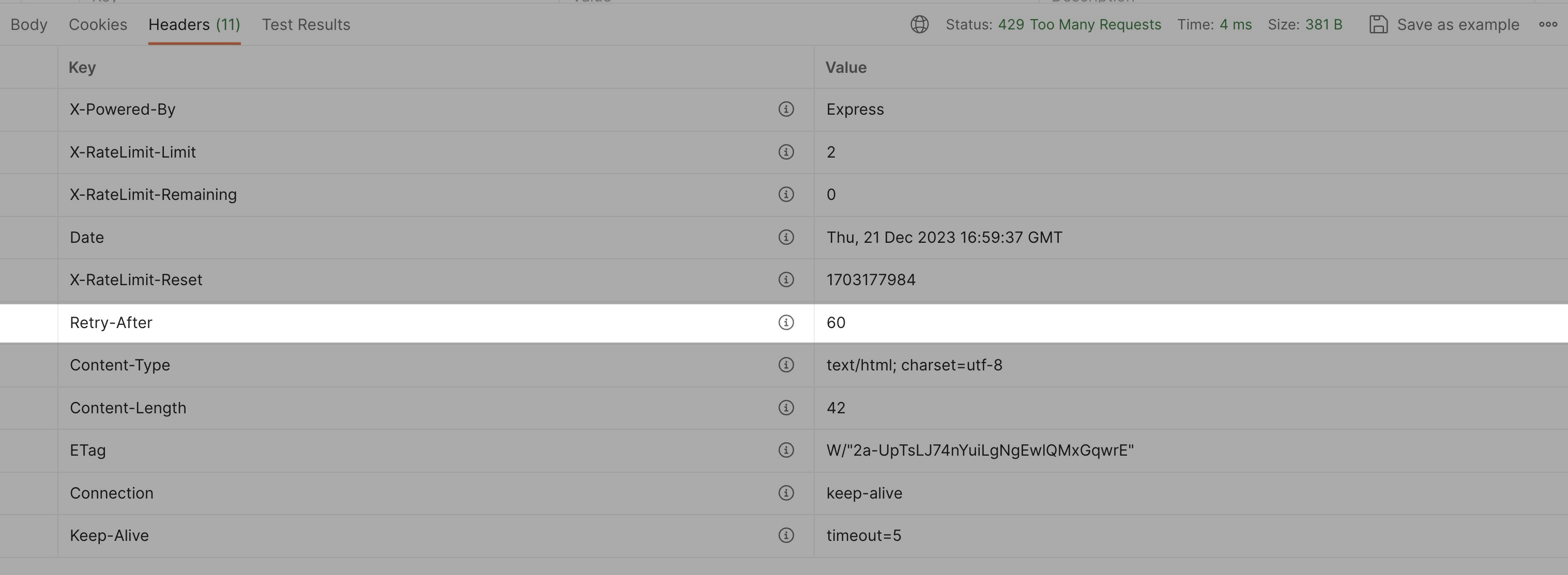1568x575 pixels.
Task: Click the info icon beside X-RateLimit-Limit
Action: pos(786,152)
